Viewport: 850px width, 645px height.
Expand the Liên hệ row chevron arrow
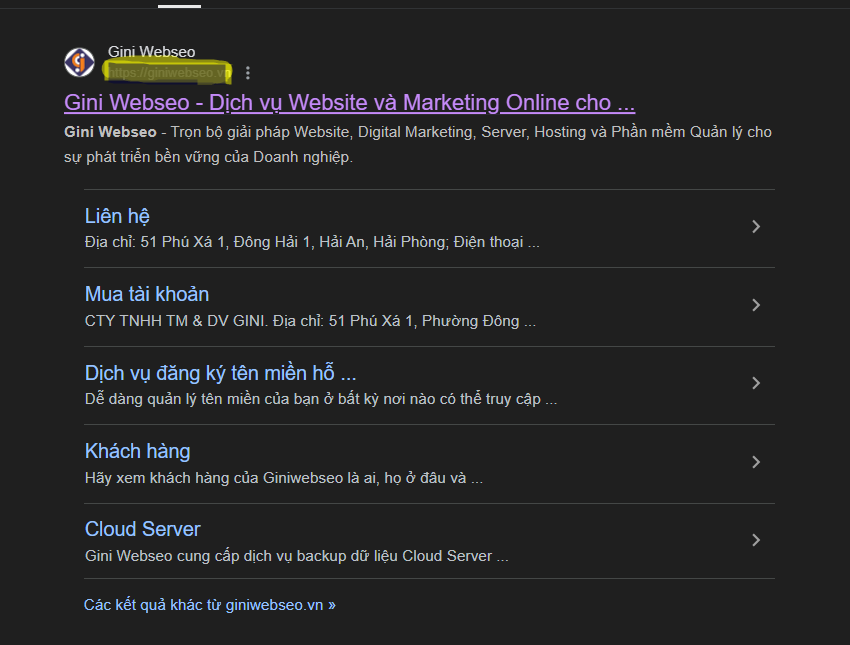coord(756,227)
